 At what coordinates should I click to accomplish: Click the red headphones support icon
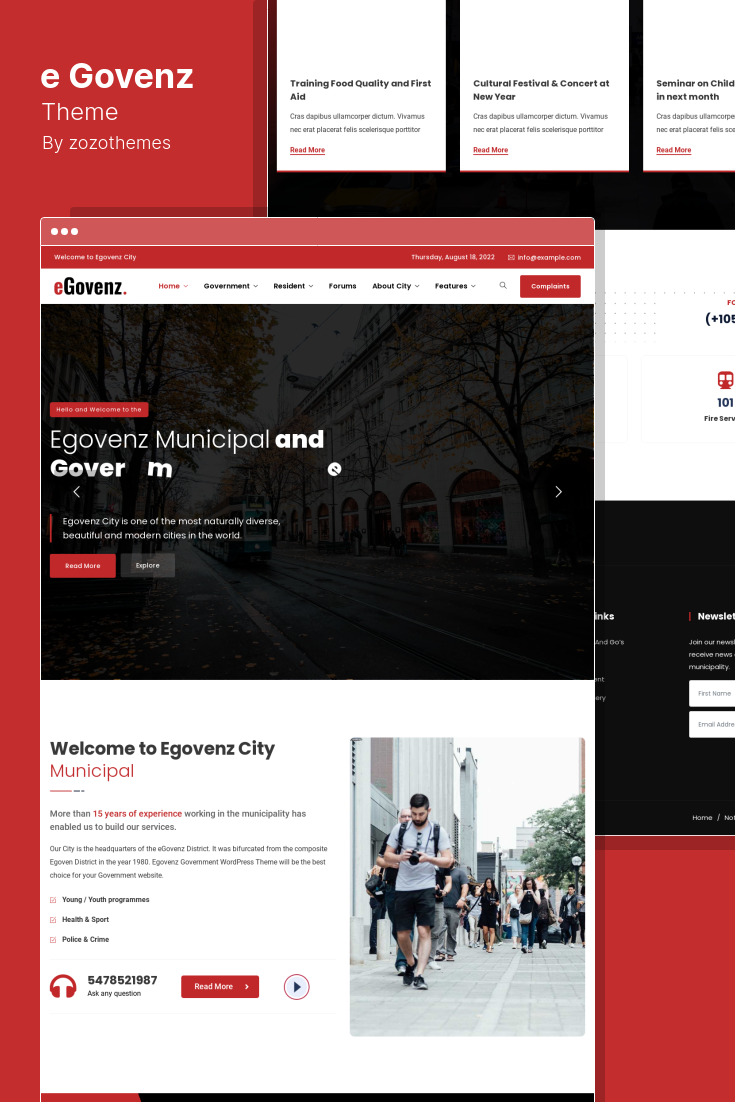pyautogui.click(x=63, y=986)
